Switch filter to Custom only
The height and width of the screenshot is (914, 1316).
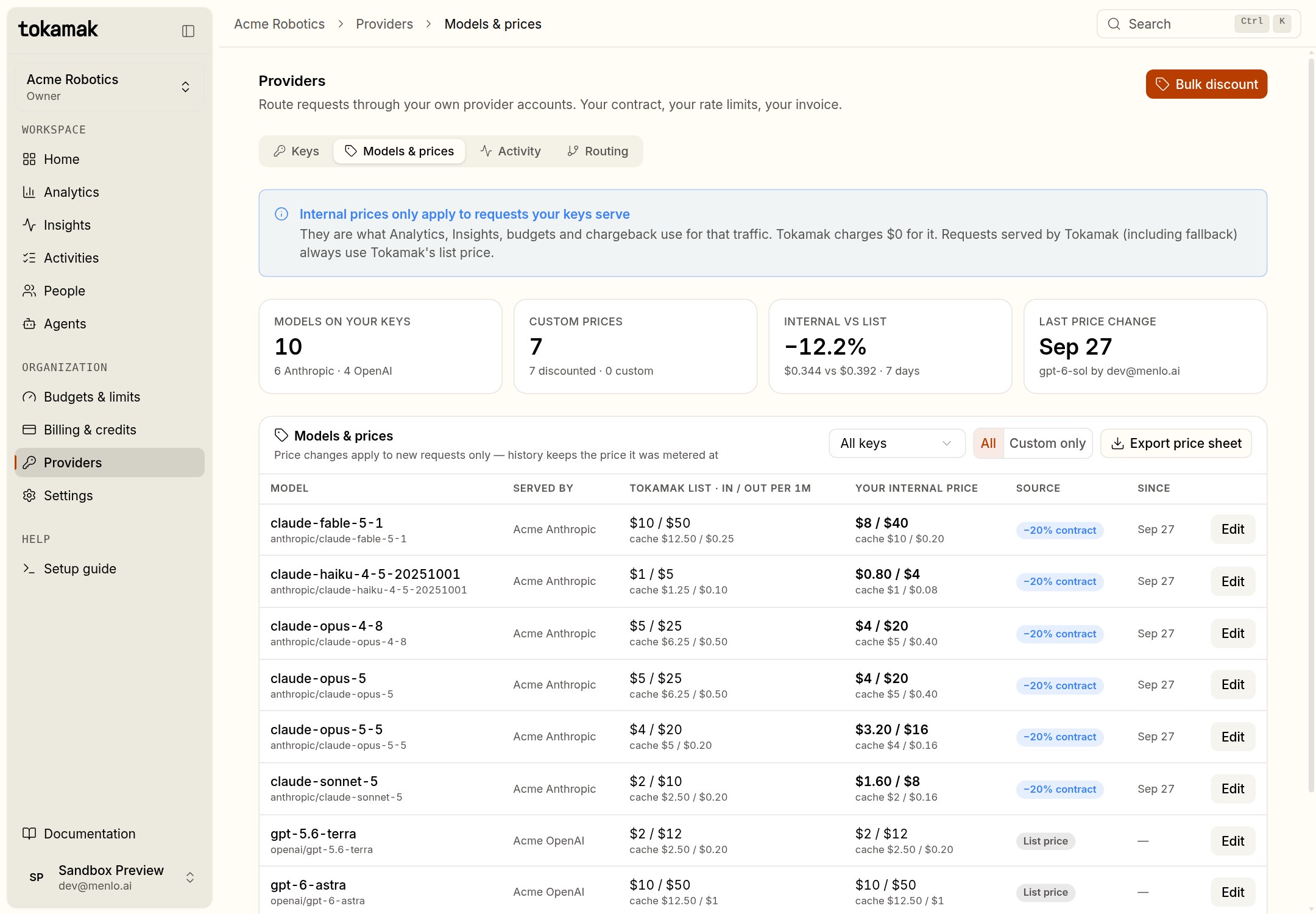coord(1047,443)
